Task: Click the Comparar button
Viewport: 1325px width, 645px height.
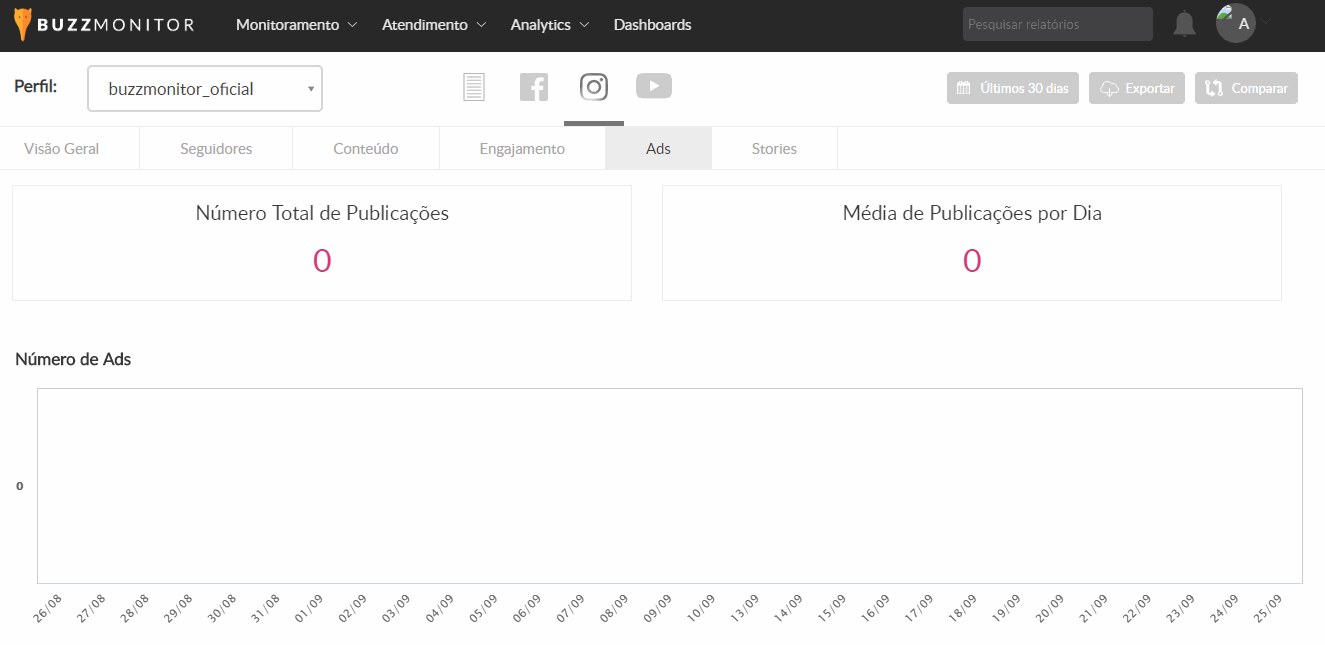Action: coord(1246,88)
